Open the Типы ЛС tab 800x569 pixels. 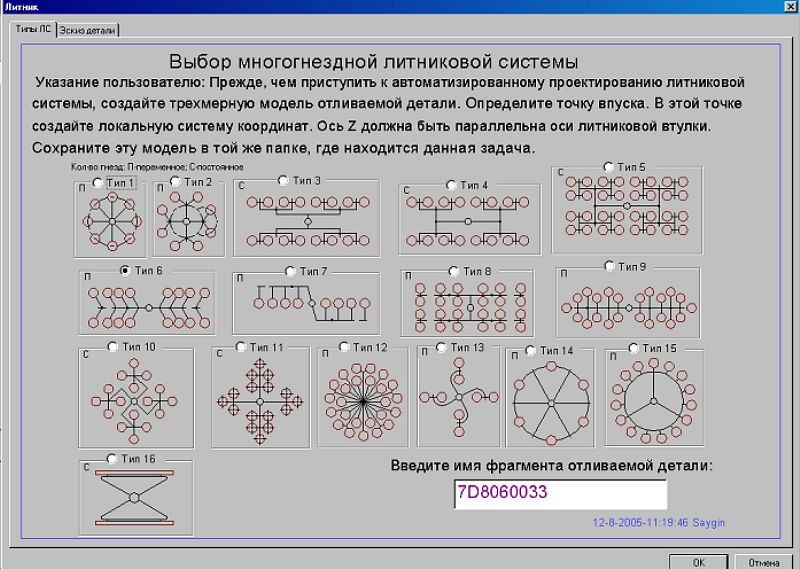tap(32, 29)
